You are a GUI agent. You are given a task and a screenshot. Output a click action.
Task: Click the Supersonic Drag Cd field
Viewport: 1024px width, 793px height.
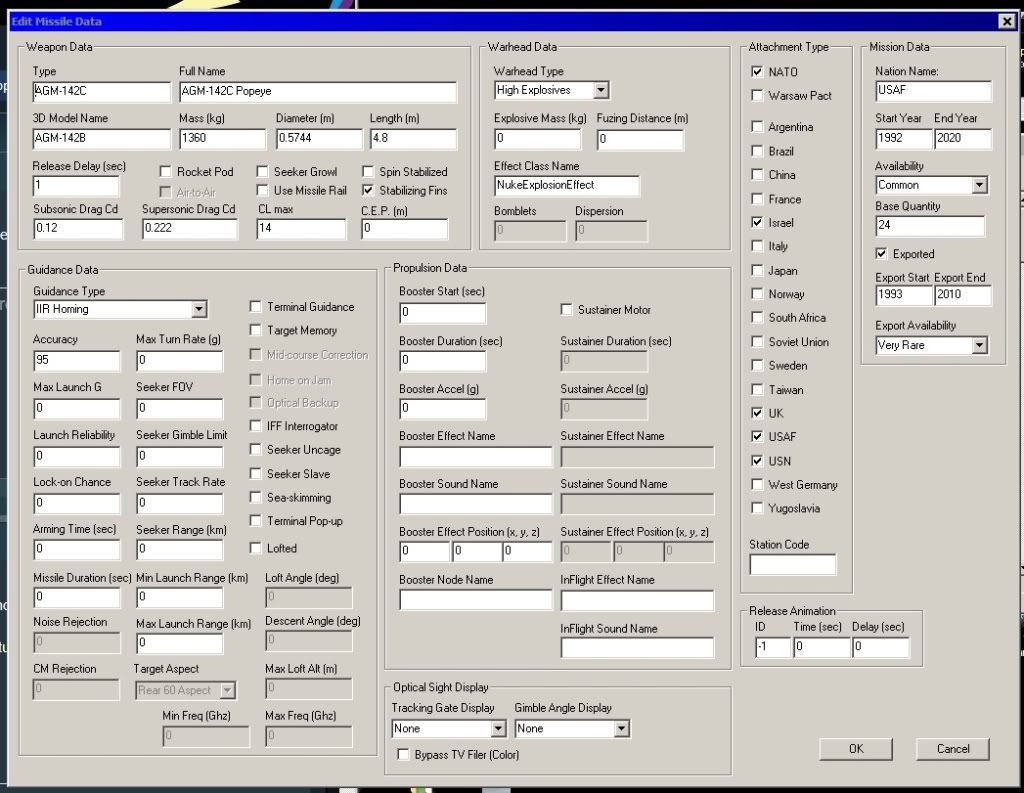pyautogui.click(x=190, y=228)
